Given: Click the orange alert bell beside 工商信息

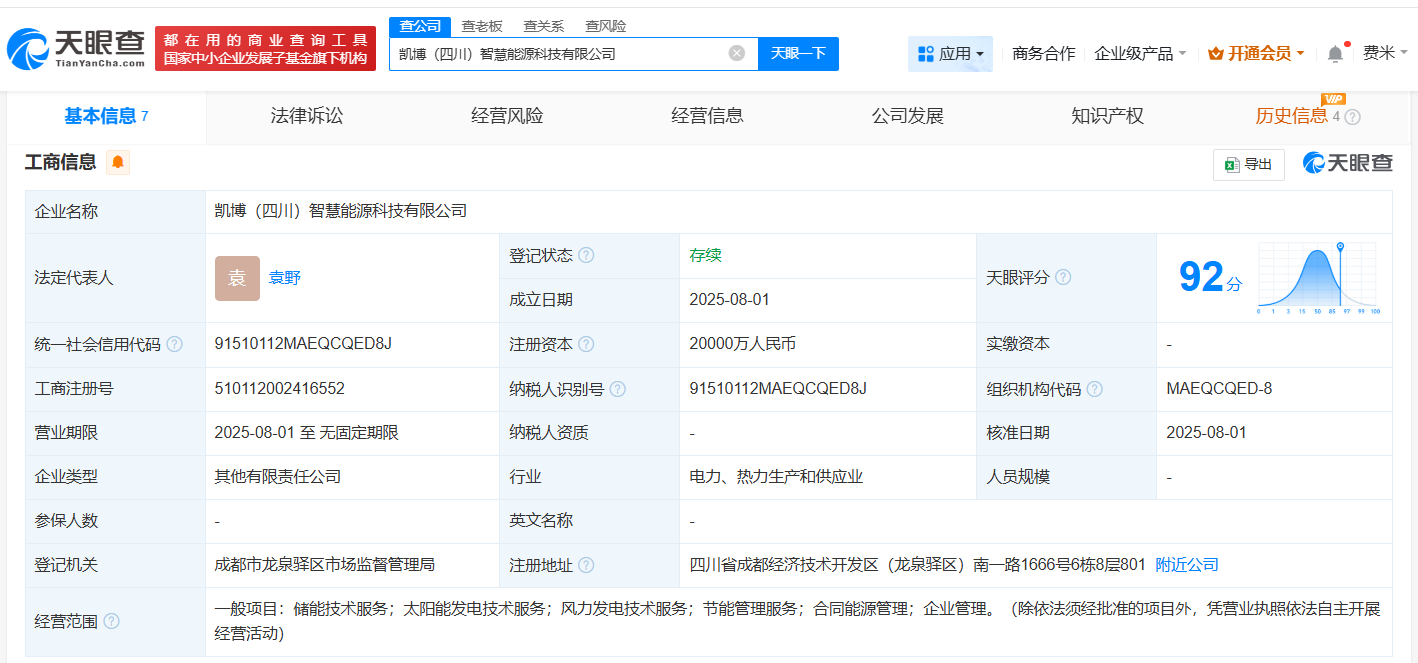Looking at the screenshot, I should (x=118, y=162).
